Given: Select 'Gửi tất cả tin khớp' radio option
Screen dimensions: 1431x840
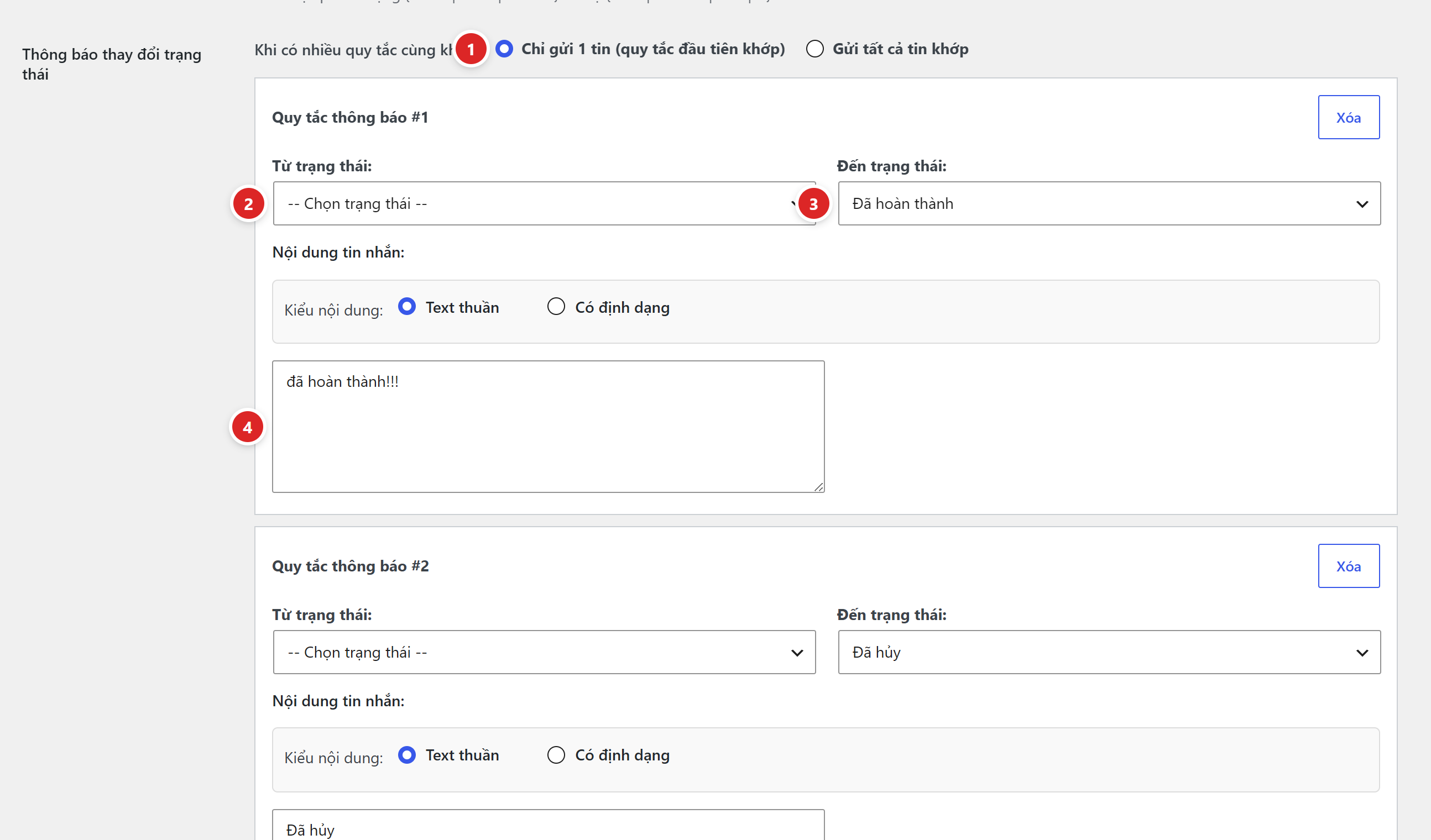Looking at the screenshot, I should (815, 49).
